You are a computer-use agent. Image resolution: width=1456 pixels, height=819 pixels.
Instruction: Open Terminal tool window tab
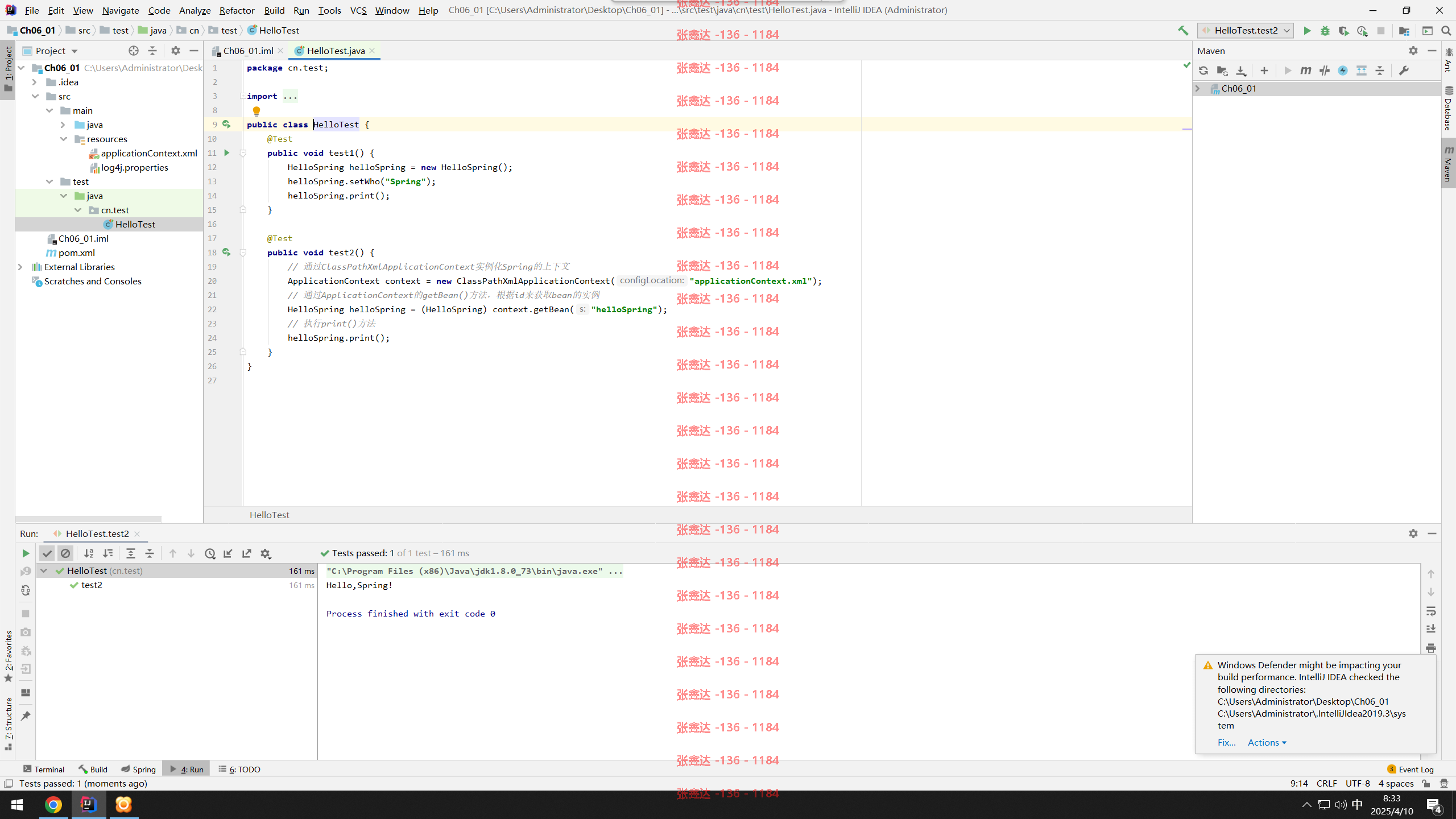[x=44, y=769]
